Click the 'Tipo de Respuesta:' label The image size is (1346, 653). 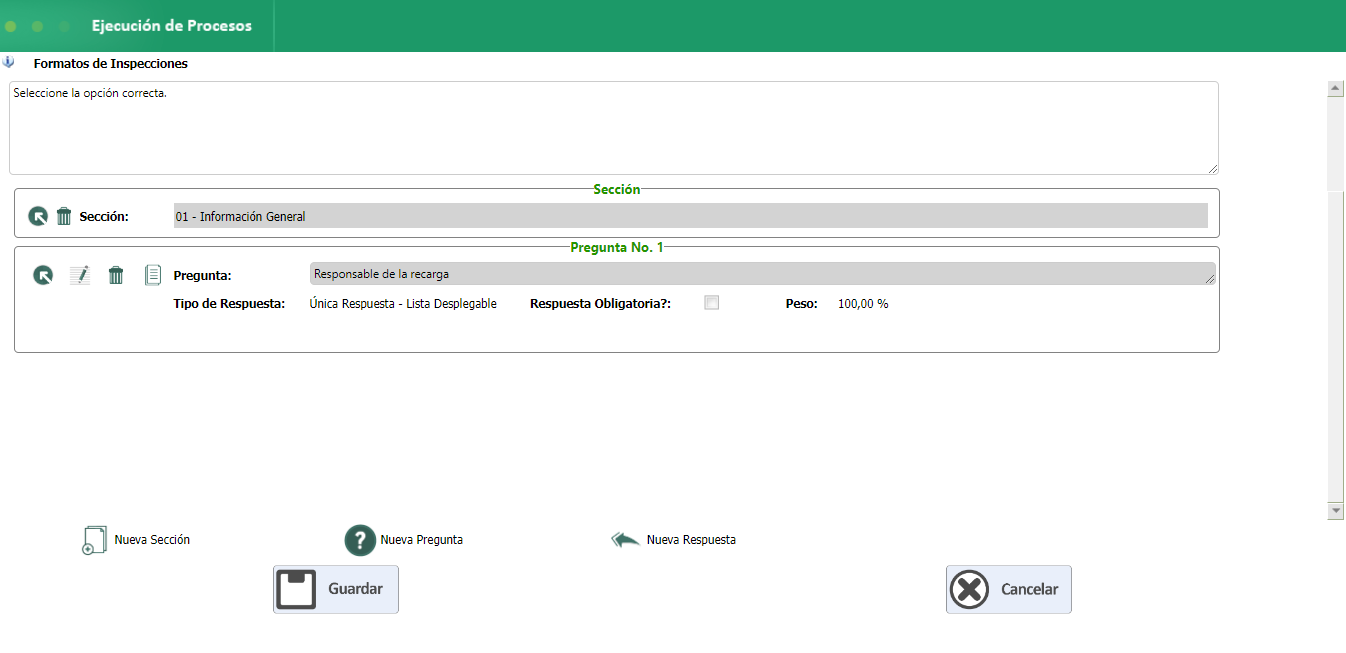229,303
